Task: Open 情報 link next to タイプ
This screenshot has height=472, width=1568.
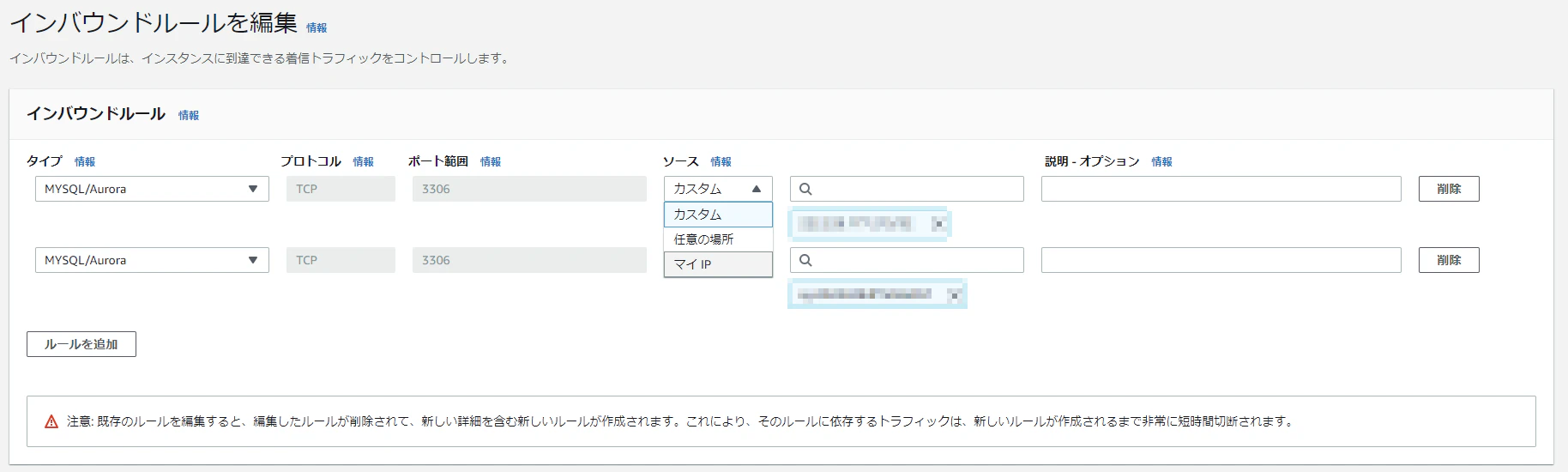Action: pyautogui.click(x=85, y=161)
